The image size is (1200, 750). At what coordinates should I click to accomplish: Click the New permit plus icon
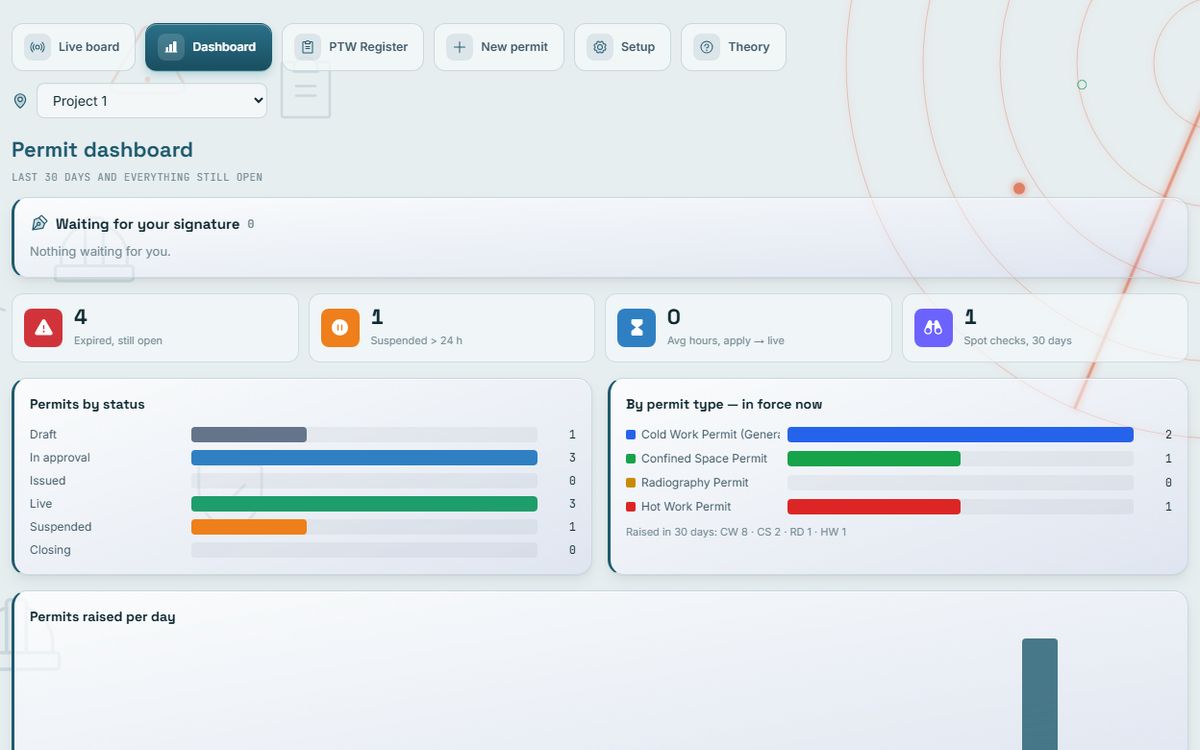coord(459,47)
